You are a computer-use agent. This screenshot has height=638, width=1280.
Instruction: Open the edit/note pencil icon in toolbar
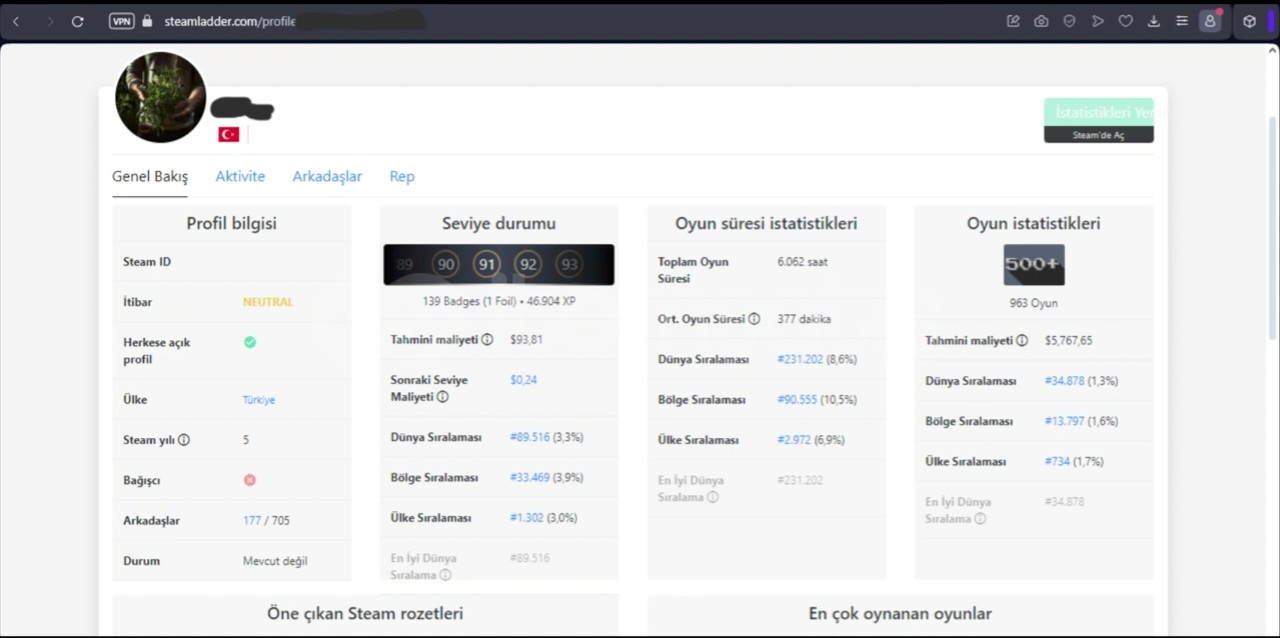pyautogui.click(x=1013, y=21)
